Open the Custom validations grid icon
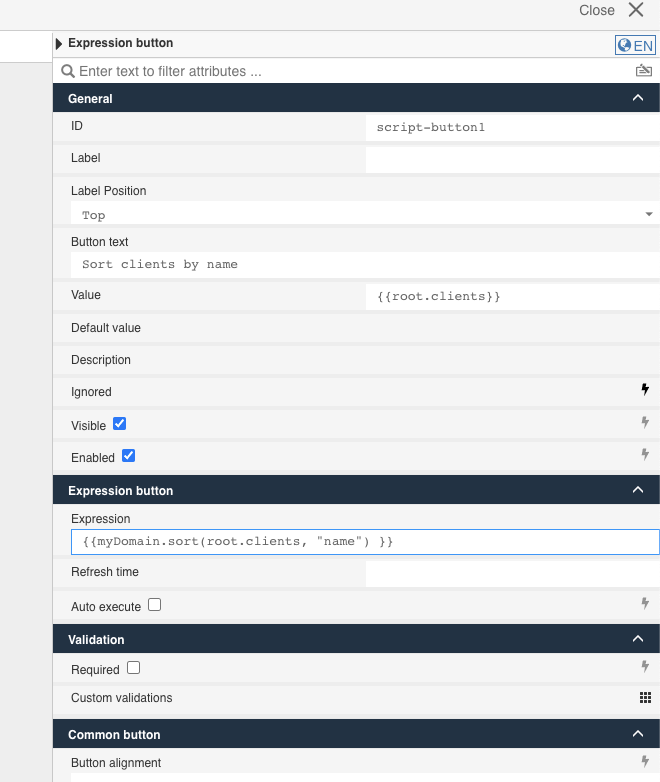660x782 pixels. pyautogui.click(x=645, y=698)
